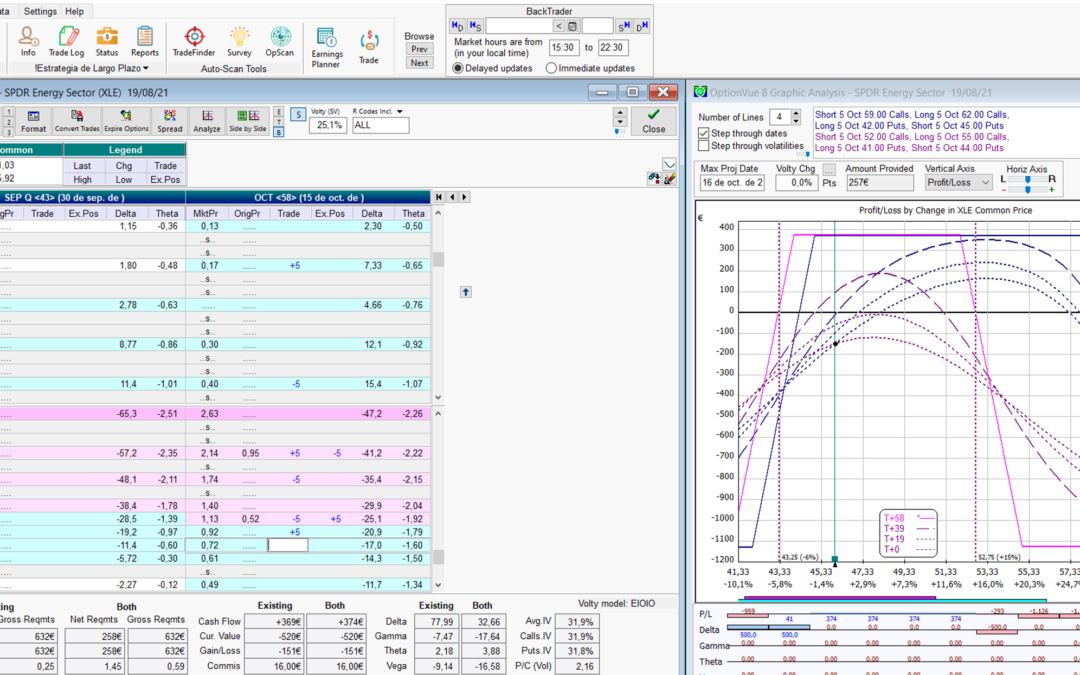Open the Trade Log
The image size is (1080, 675).
tap(67, 41)
